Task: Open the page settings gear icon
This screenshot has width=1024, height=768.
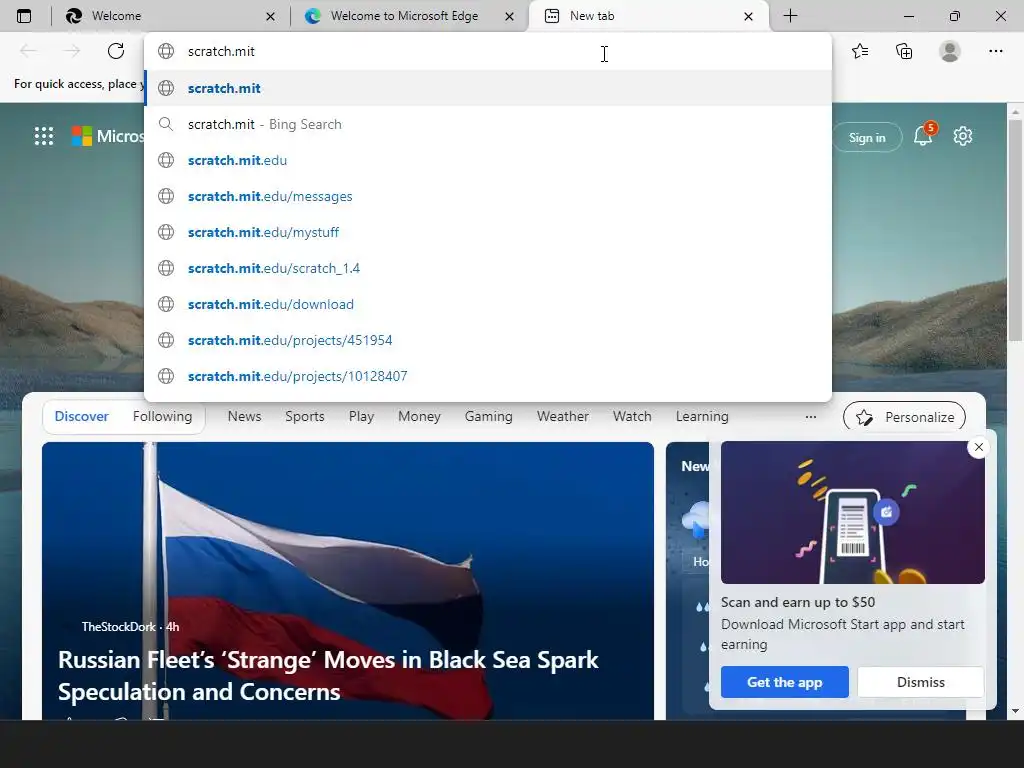Action: pos(963,136)
